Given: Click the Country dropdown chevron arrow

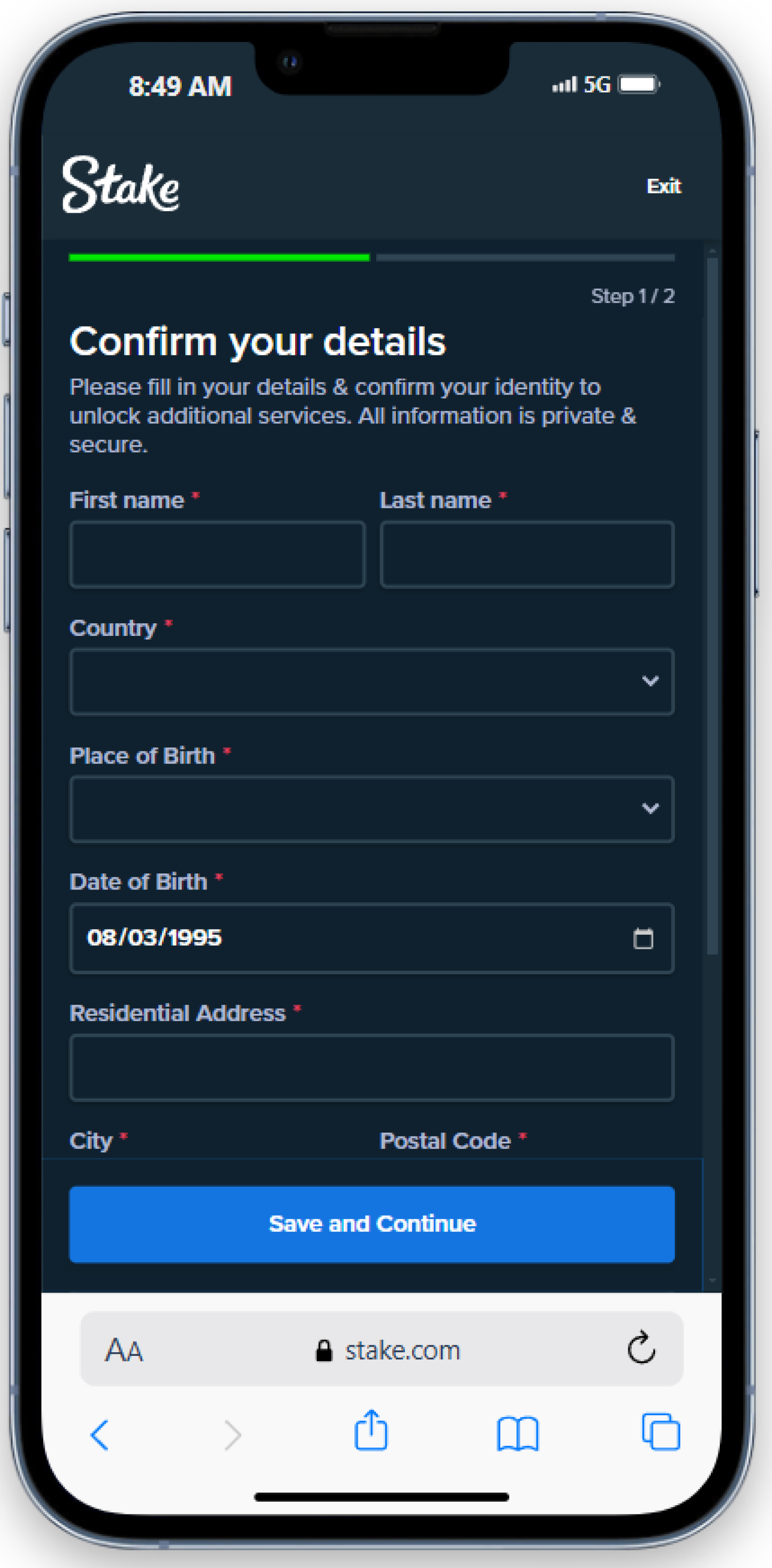Looking at the screenshot, I should point(650,681).
